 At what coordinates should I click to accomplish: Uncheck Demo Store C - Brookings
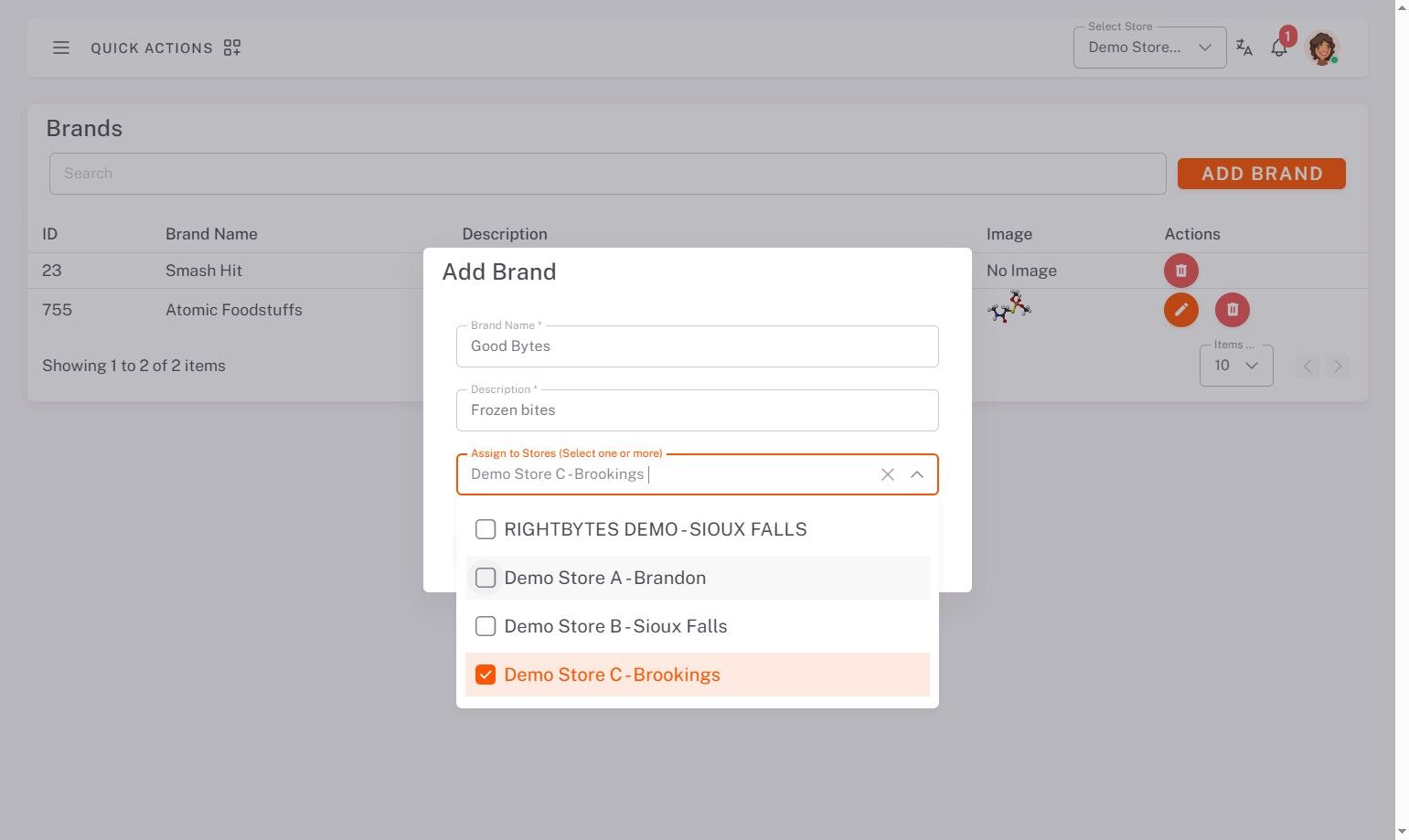(x=486, y=675)
